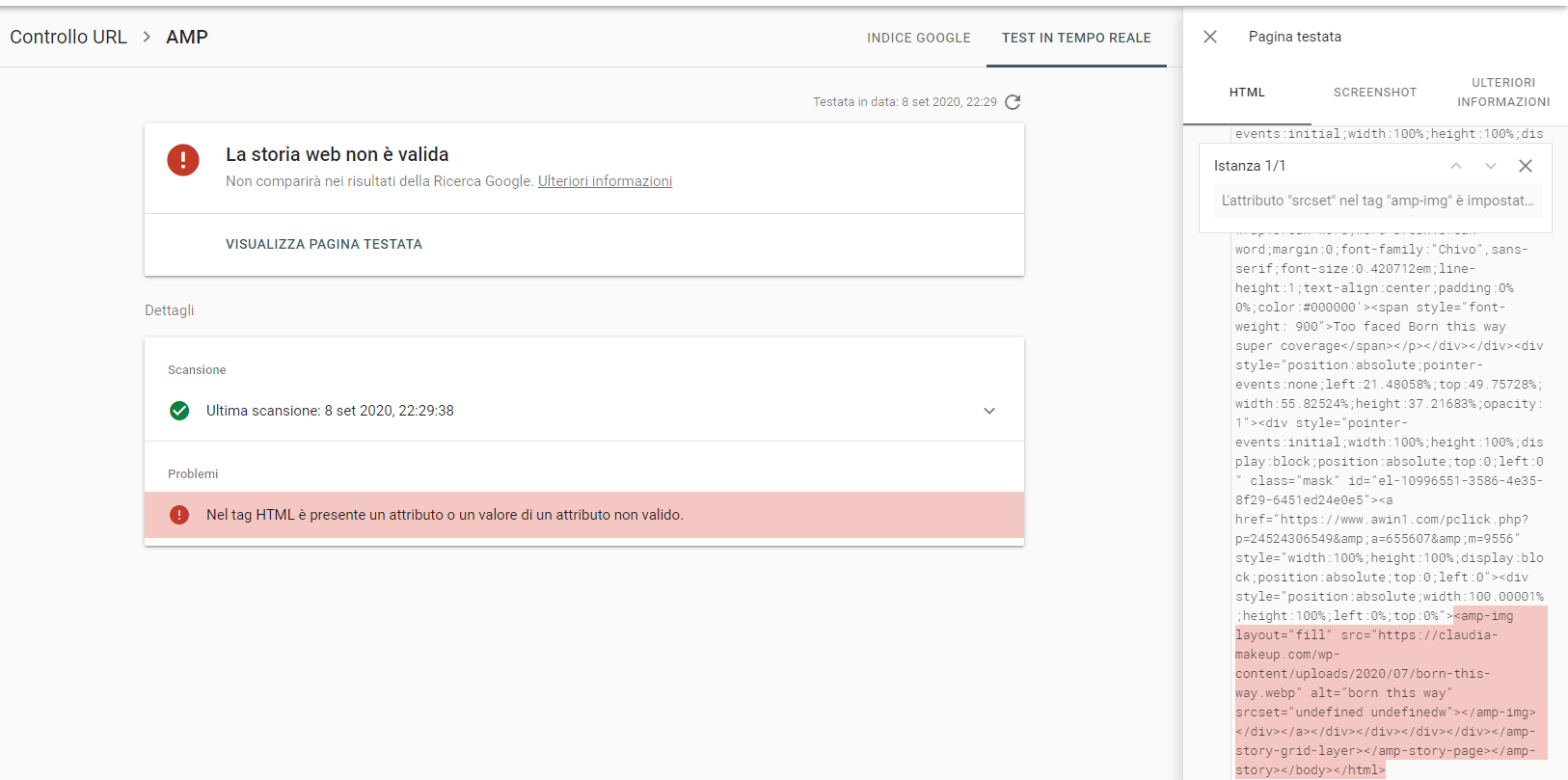Click the AMP breadcrumb item
Image resolution: width=1568 pixels, height=780 pixels.
click(x=187, y=37)
